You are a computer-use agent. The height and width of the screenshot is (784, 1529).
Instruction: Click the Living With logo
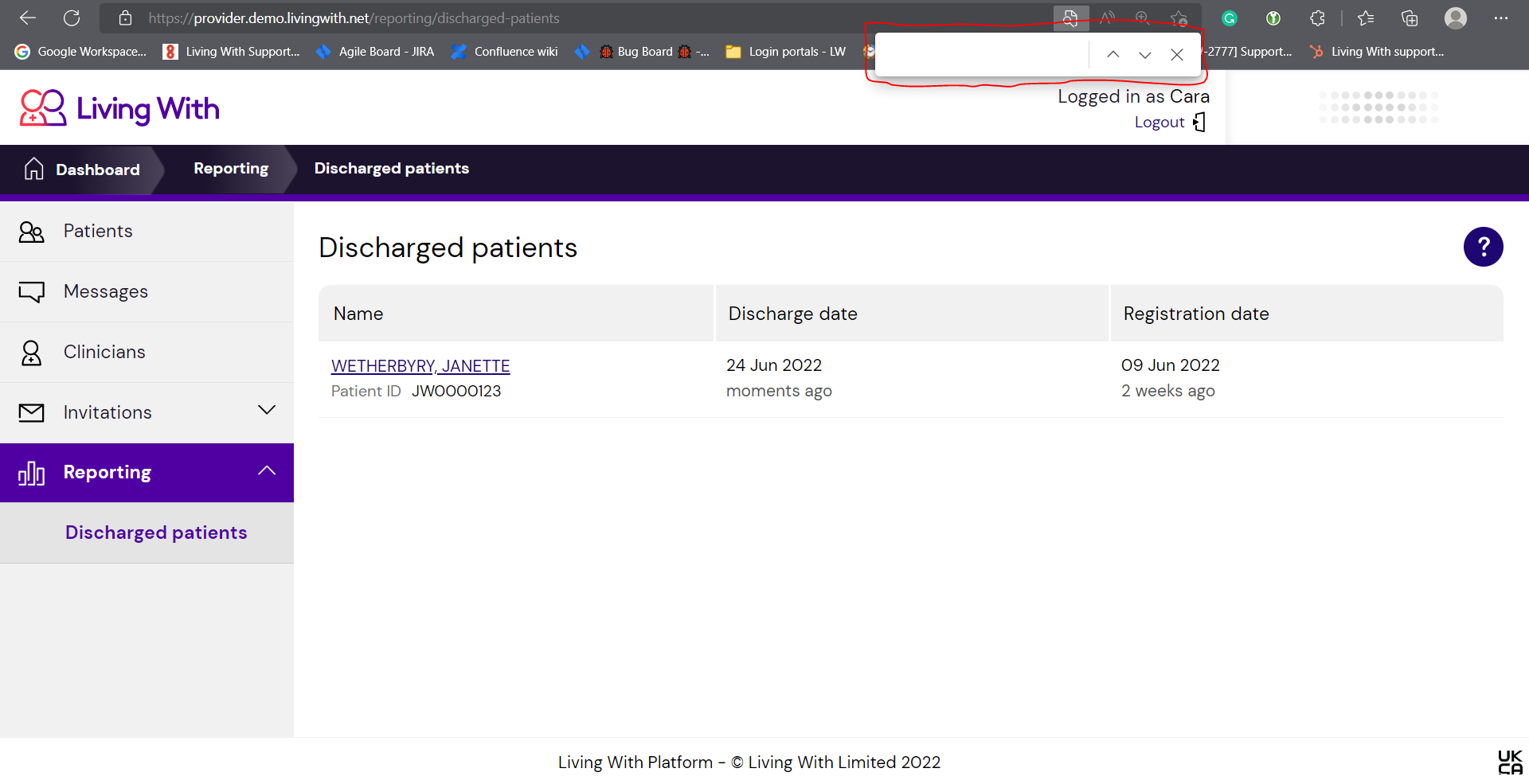(x=119, y=107)
